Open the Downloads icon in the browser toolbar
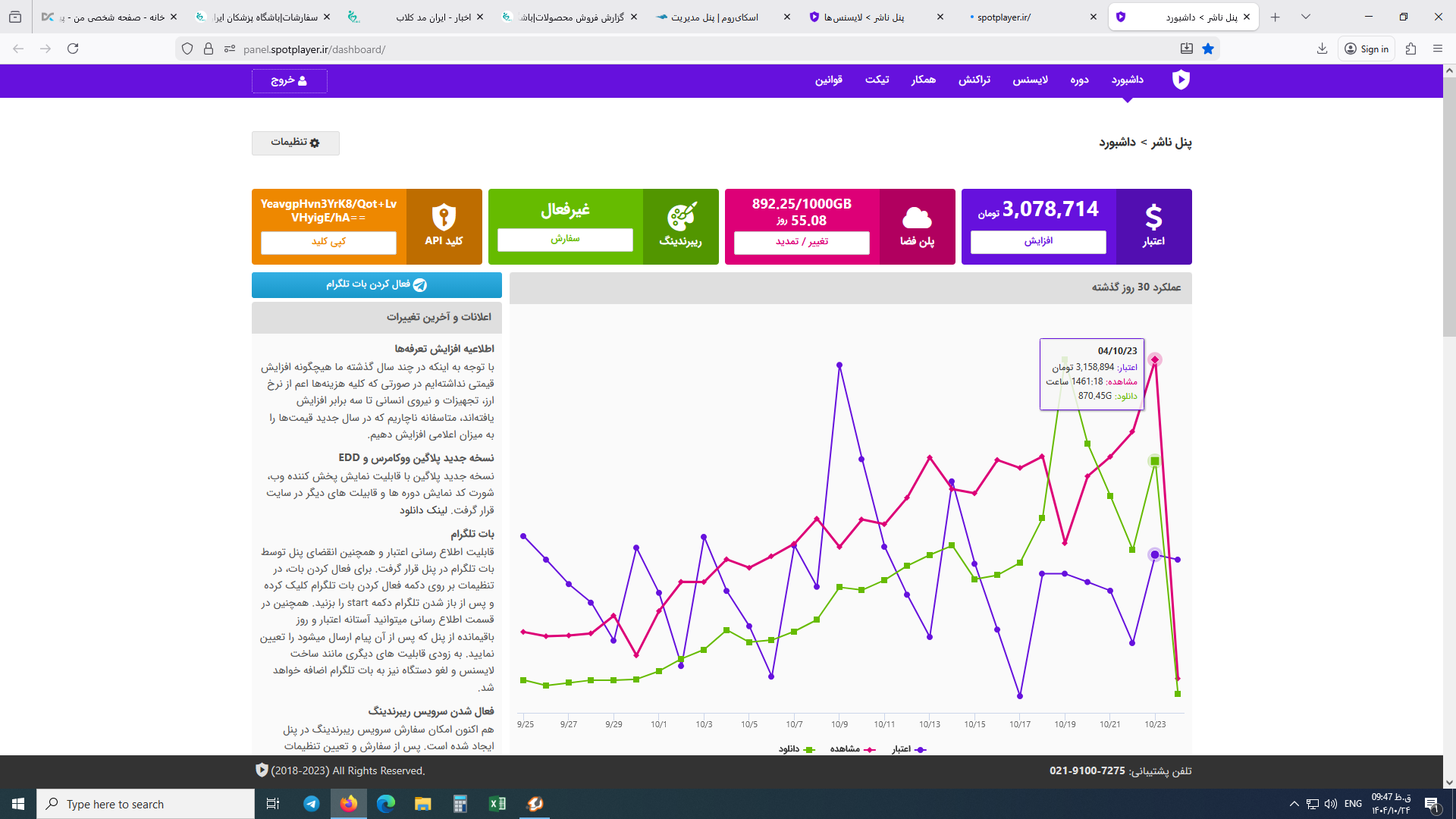1456x819 pixels. point(1322,49)
